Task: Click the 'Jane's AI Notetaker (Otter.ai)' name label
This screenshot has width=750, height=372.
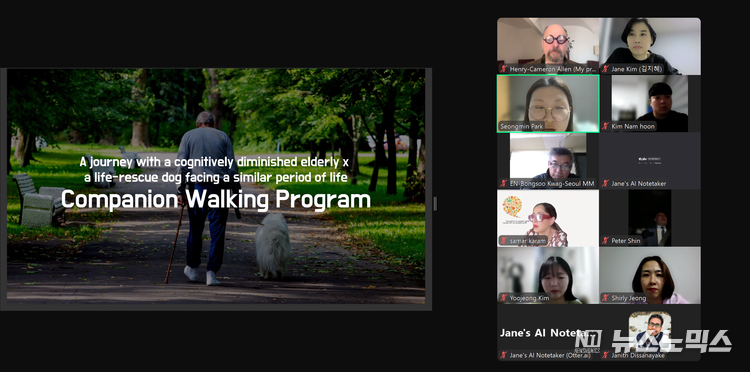Action: pyautogui.click(x=550, y=355)
